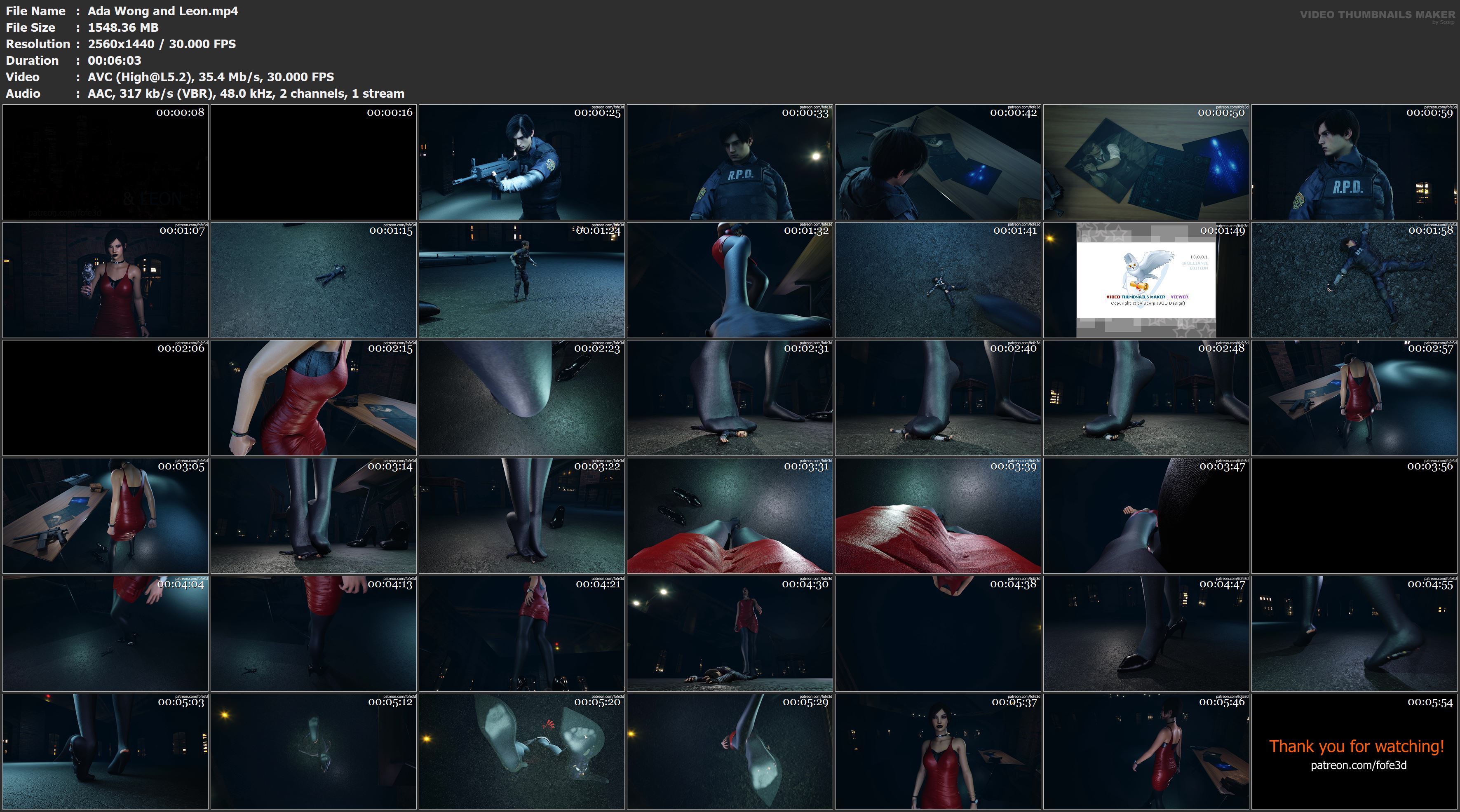1460x812 pixels.
Task: Click the thumbnail timestamped 00:01:41
Action: (938, 280)
